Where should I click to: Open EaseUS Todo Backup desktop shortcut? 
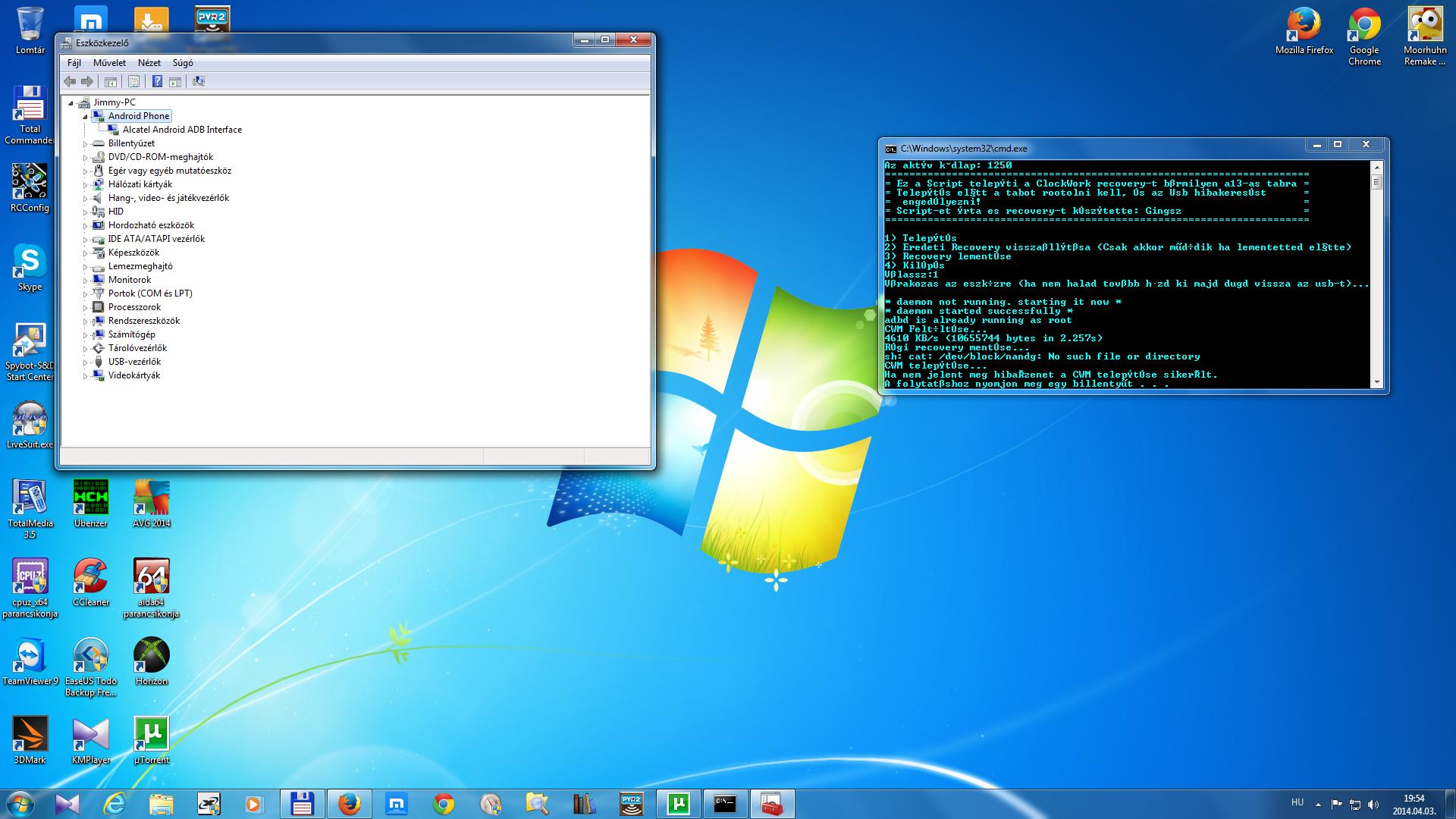pyautogui.click(x=91, y=667)
